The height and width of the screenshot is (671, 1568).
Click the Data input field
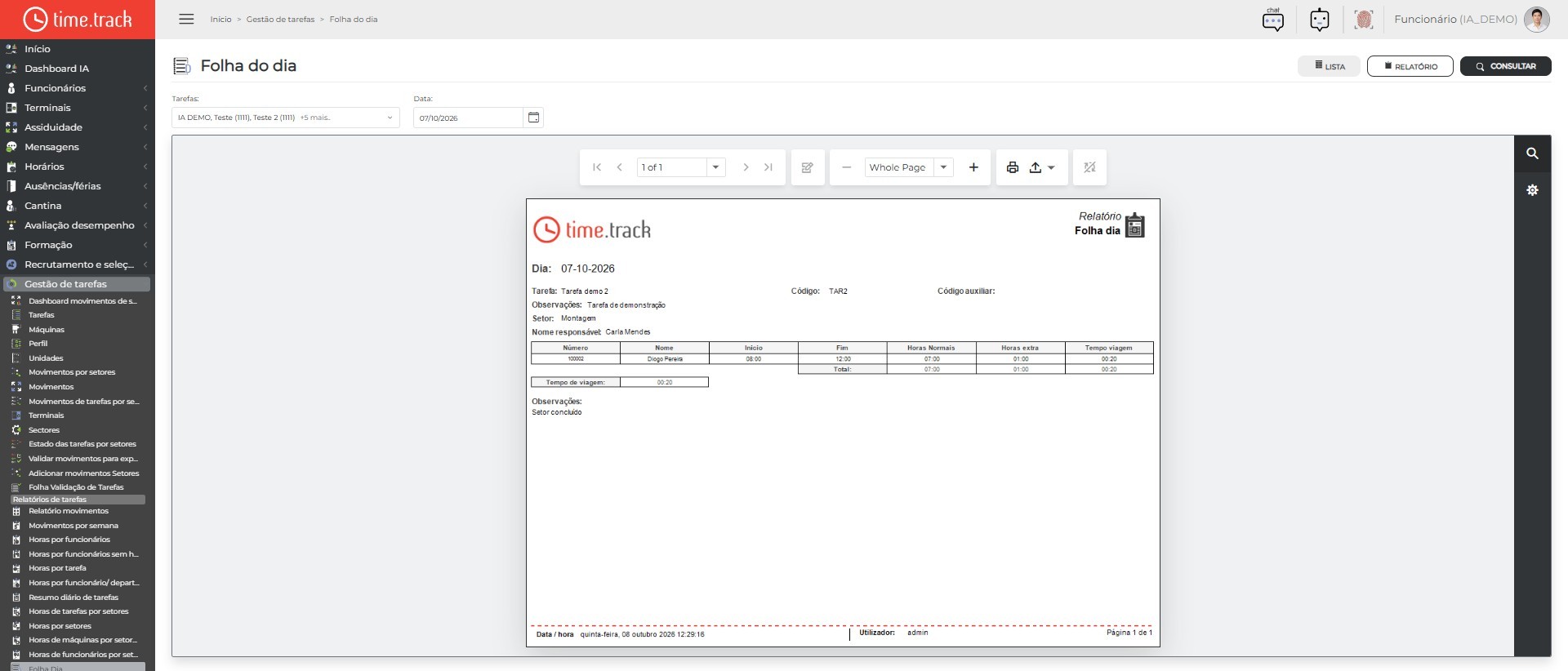click(x=468, y=118)
